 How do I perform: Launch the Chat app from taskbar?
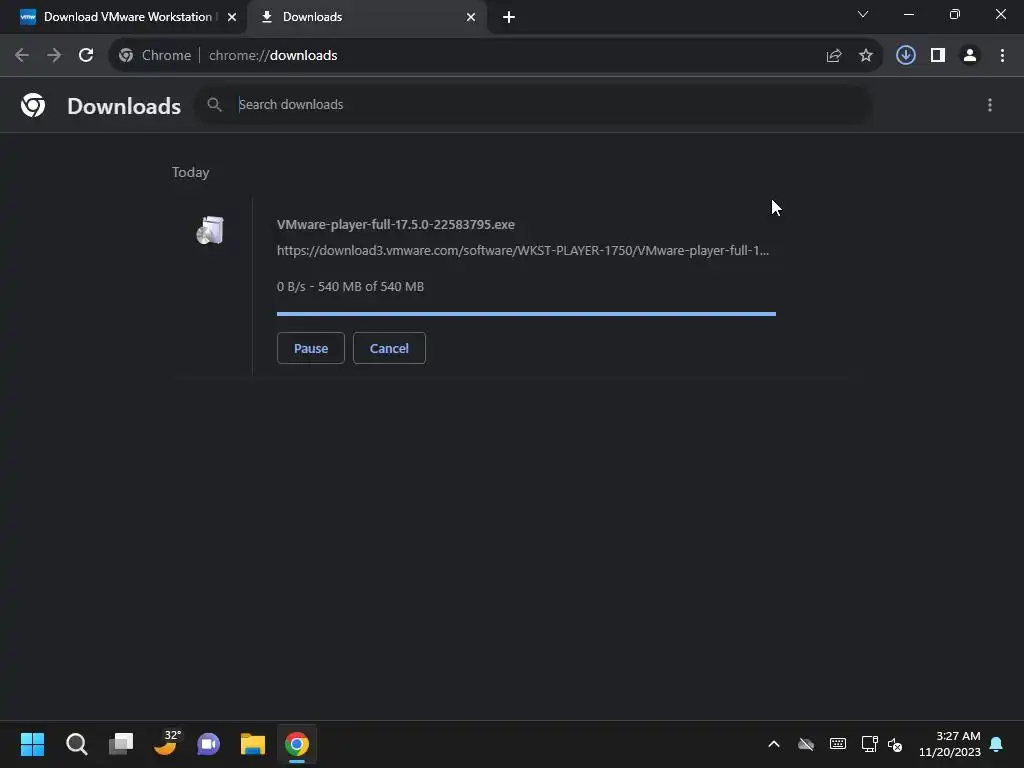pos(208,744)
